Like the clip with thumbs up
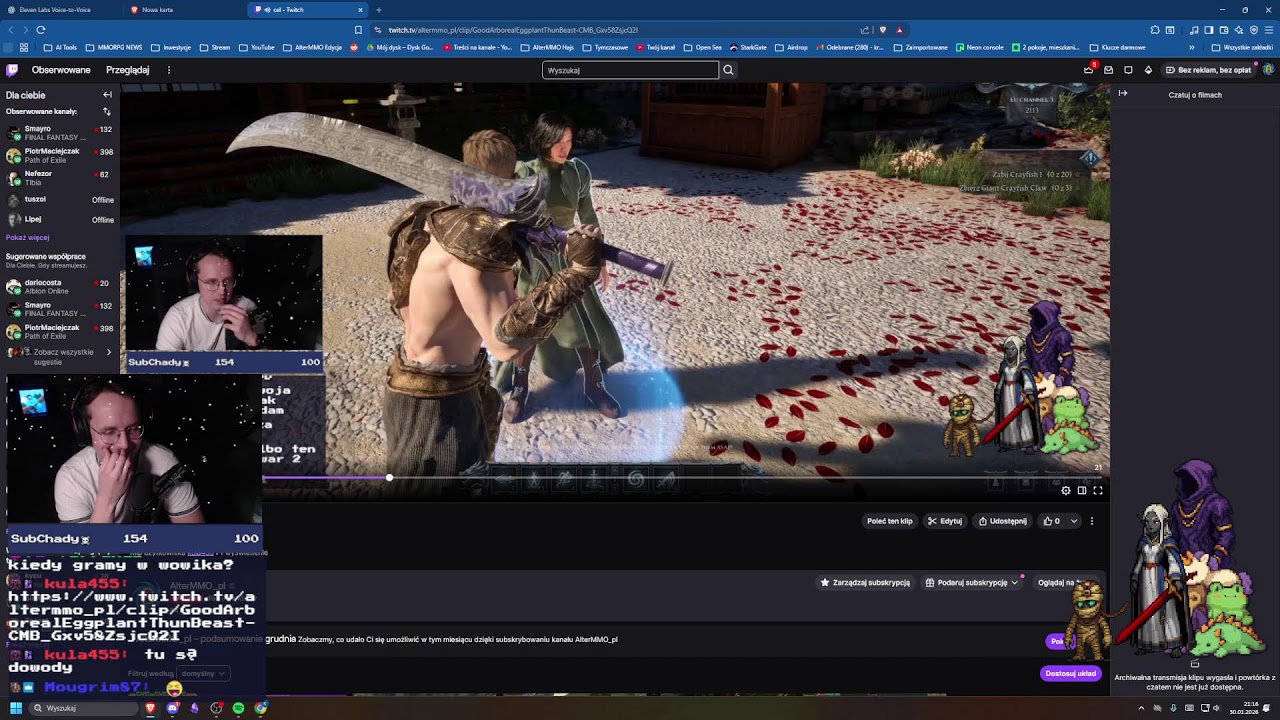The image size is (1280, 720). click(1052, 521)
